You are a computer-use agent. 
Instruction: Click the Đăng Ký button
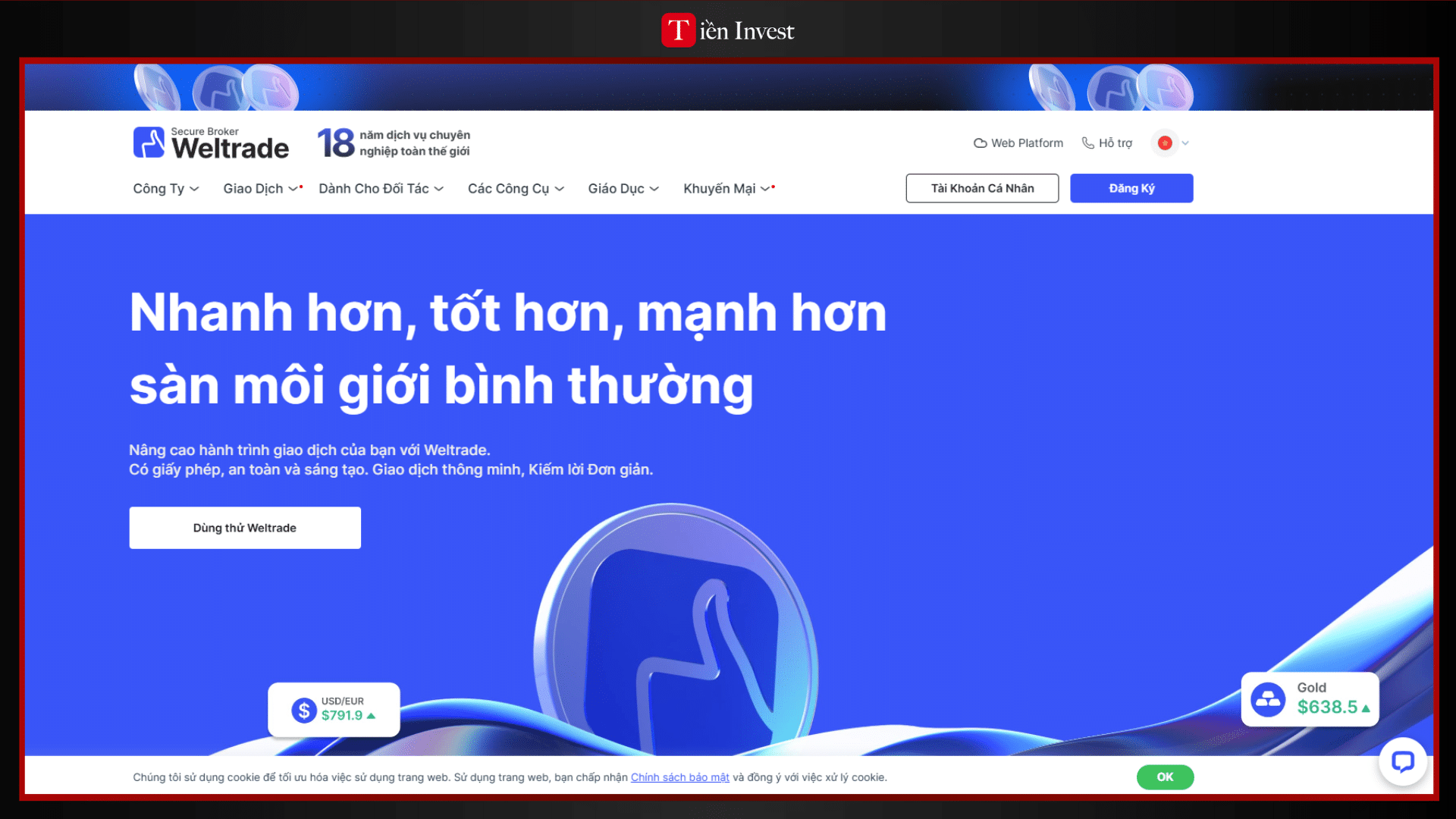pos(1131,189)
